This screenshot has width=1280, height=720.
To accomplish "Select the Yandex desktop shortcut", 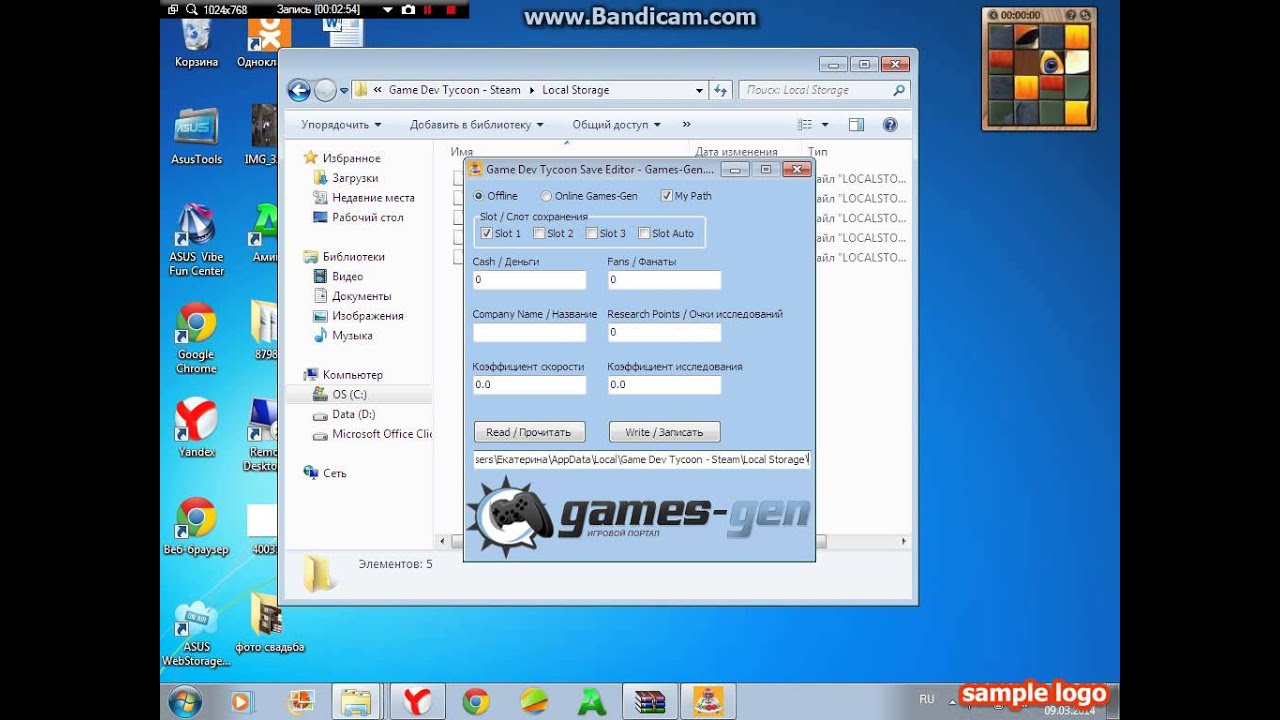I will pyautogui.click(x=196, y=428).
